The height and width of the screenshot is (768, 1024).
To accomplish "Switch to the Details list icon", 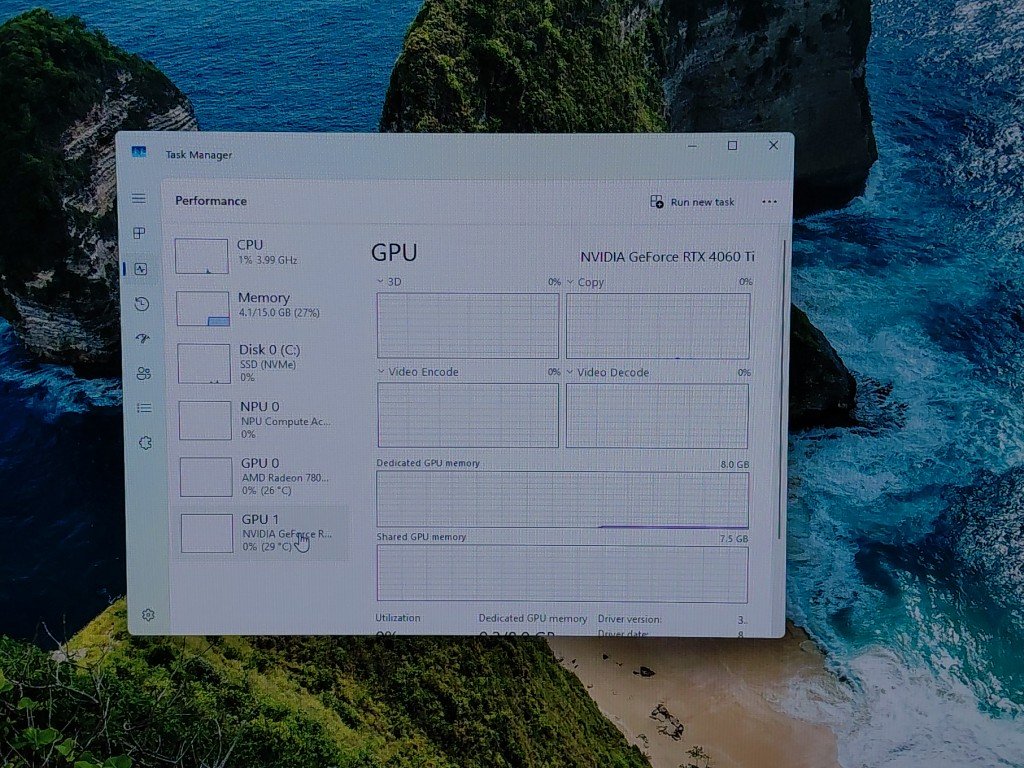I will [144, 408].
